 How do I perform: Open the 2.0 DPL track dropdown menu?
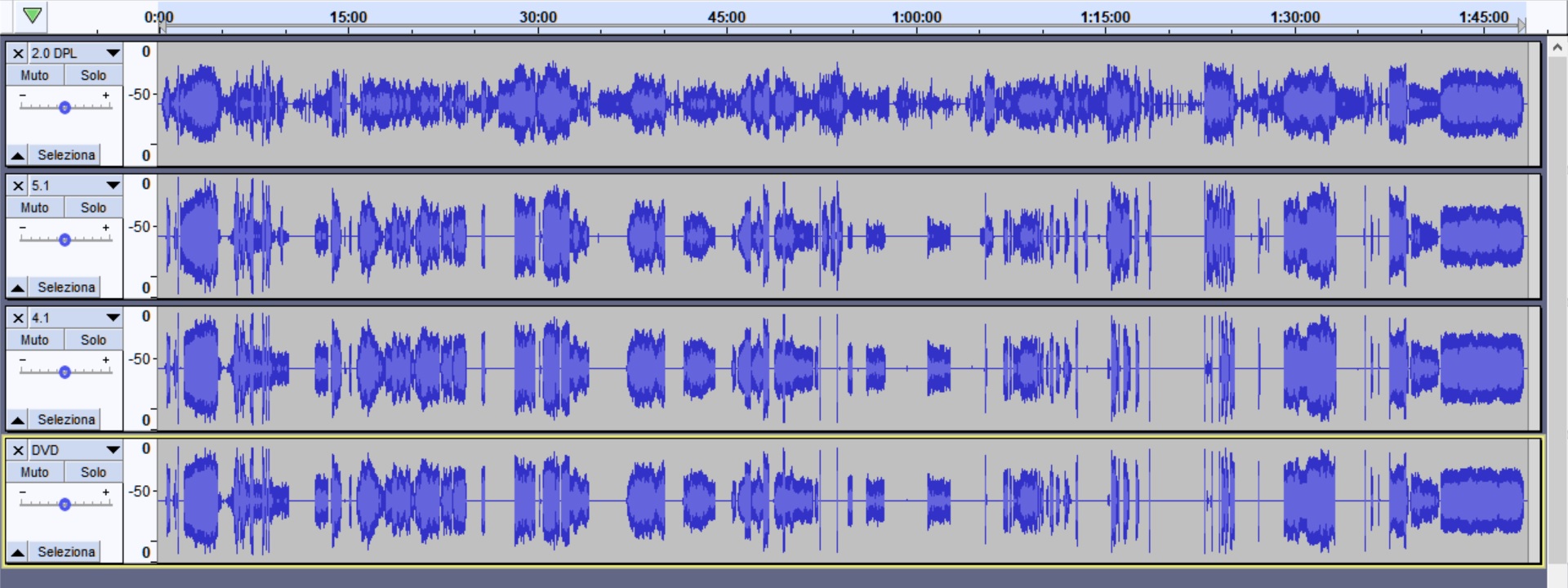[113, 53]
